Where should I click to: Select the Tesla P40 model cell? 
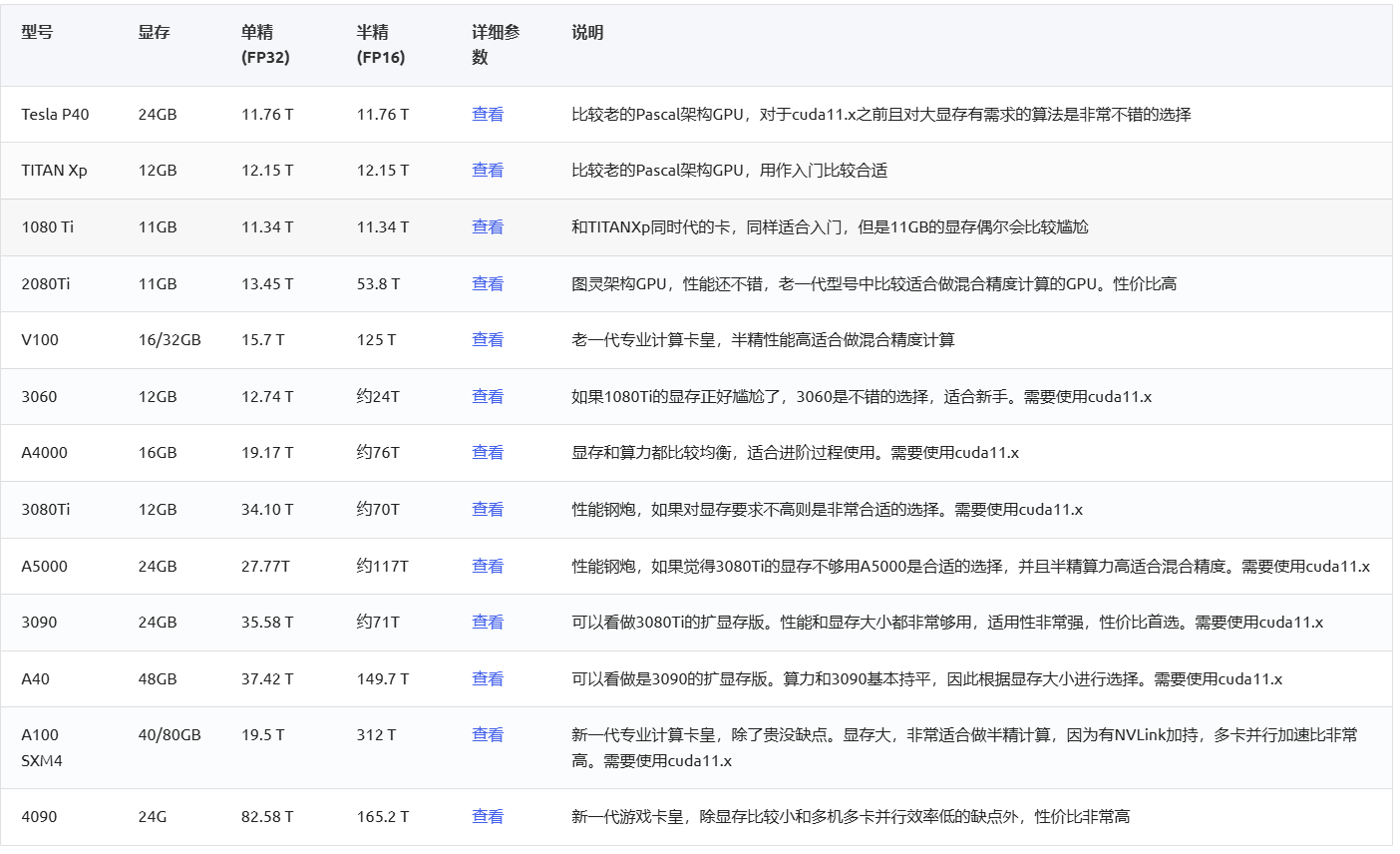(x=55, y=115)
